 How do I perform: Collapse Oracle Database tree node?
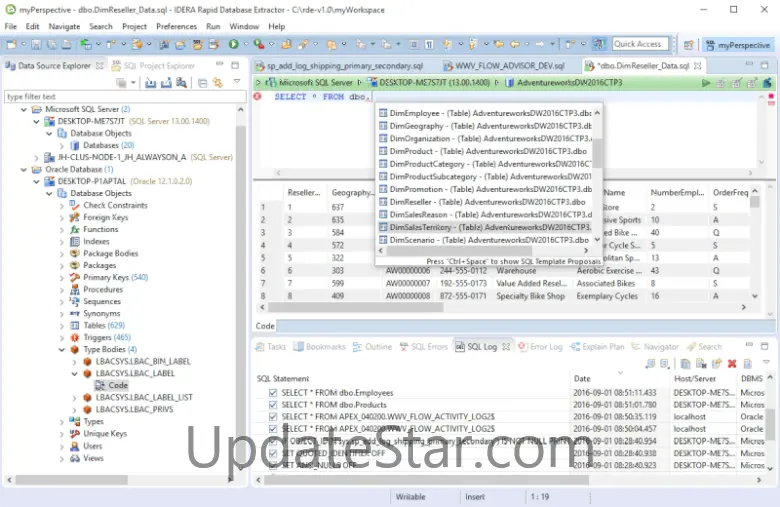(24, 169)
